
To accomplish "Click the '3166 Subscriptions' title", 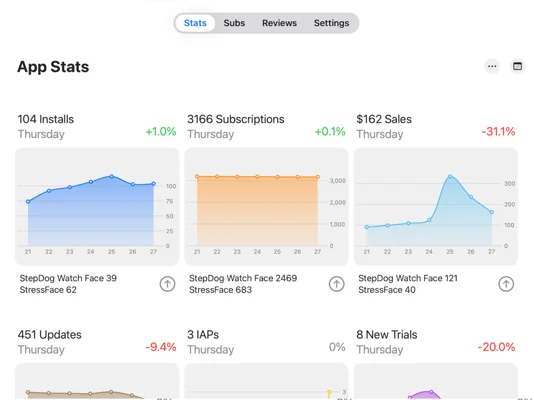I will click(x=236, y=119).
